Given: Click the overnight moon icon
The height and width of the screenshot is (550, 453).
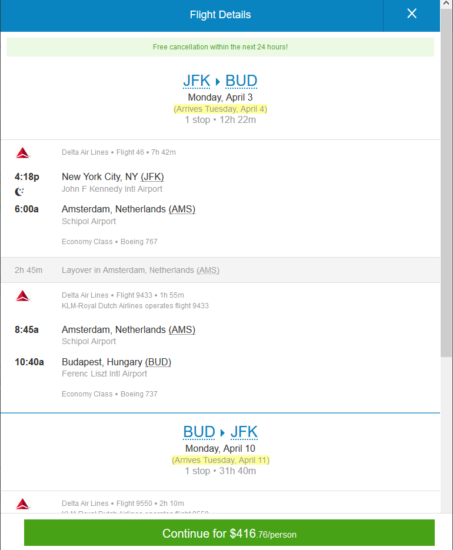Looking at the screenshot, I should [19, 192].
